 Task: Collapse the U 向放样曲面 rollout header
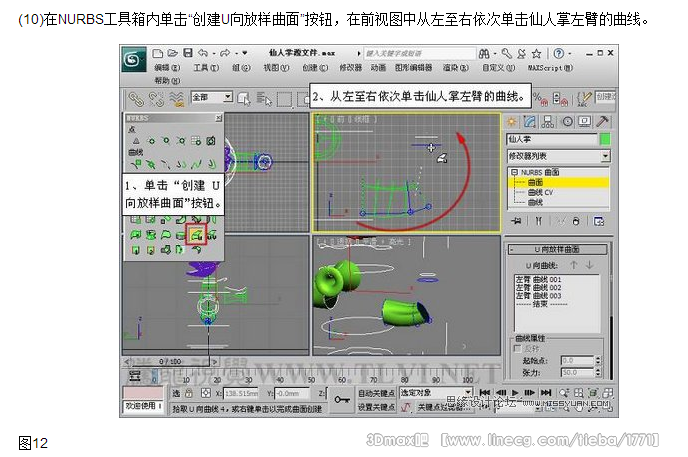(x=557, y=249)
